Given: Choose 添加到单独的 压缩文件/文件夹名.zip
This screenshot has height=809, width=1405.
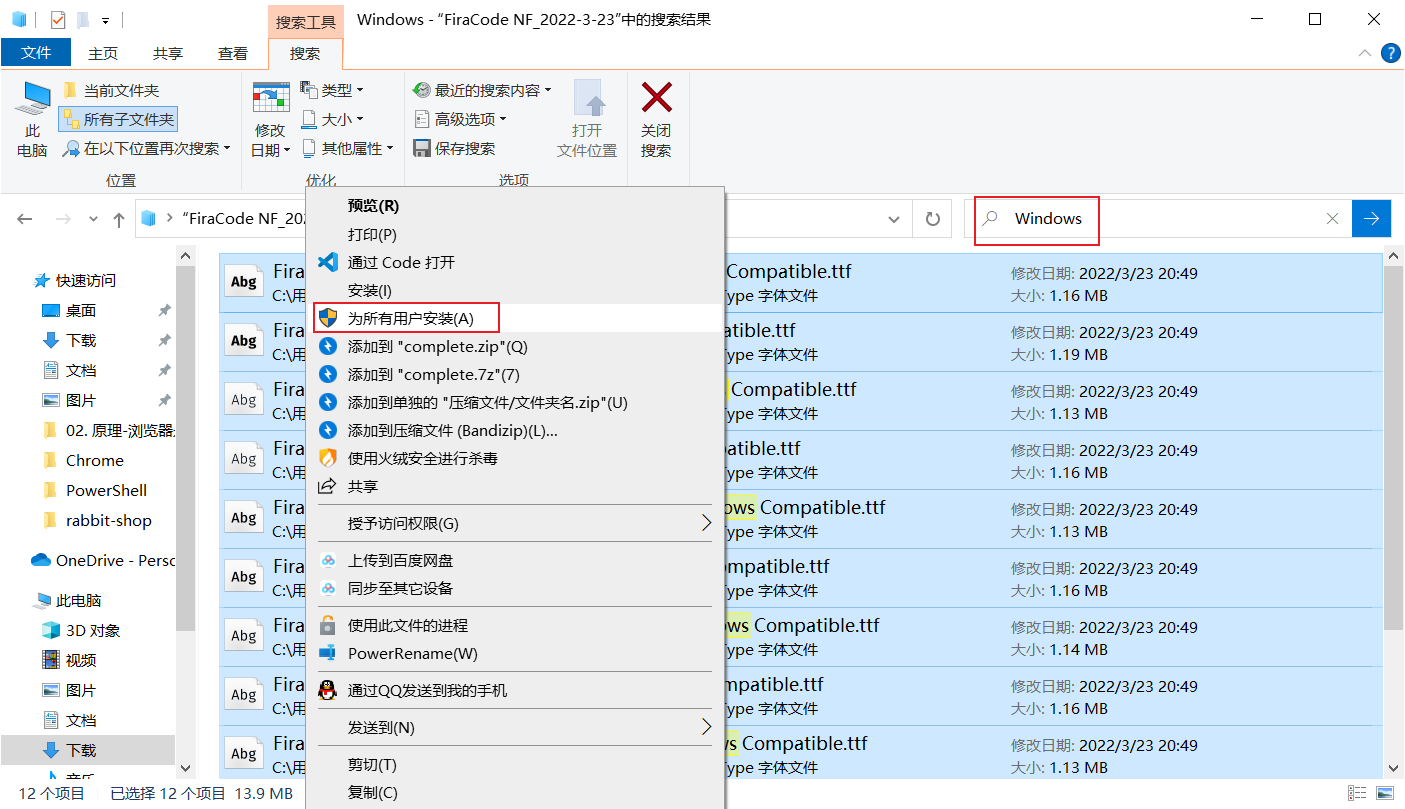Looking at the screenshot, I should point(514,402).
